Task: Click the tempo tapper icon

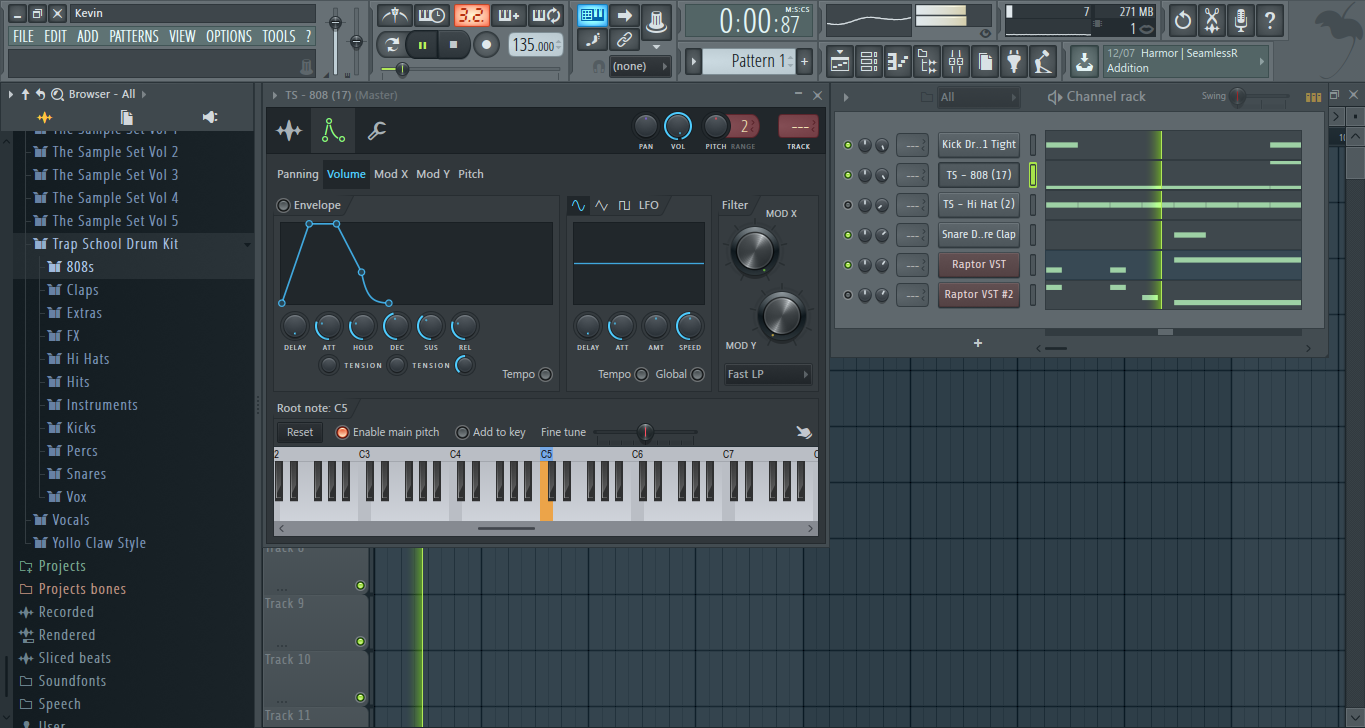Action: (1043, 62)
